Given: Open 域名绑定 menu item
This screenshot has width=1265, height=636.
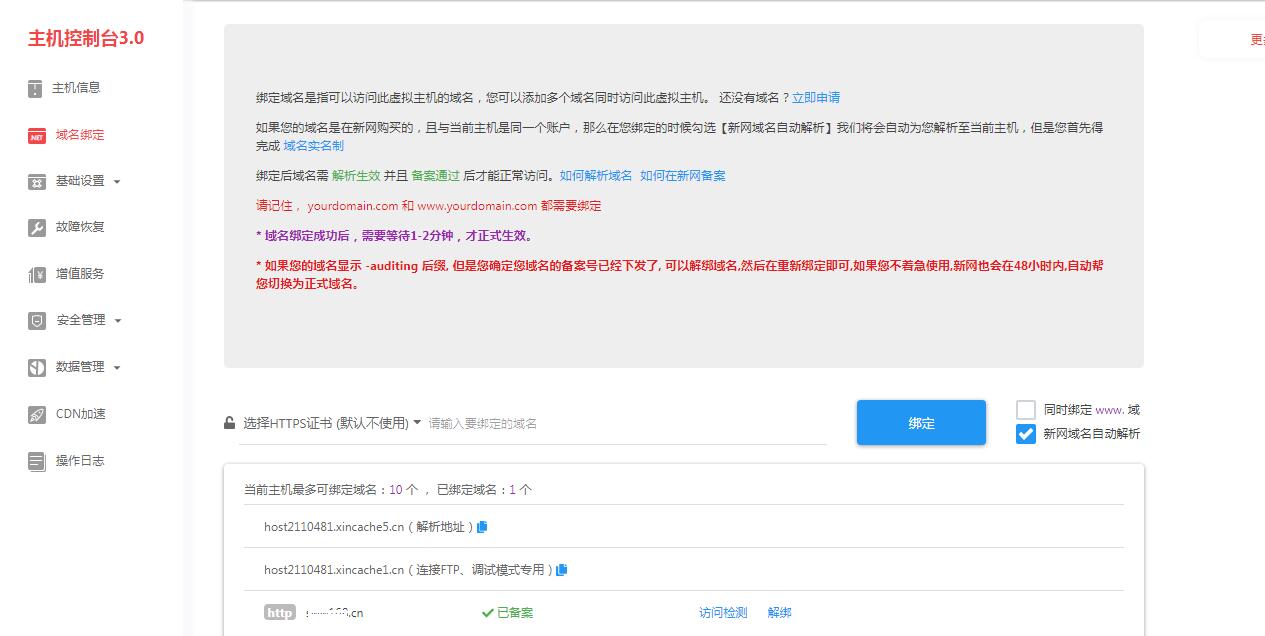Looking at the screenshot, I should coord(80,135).
